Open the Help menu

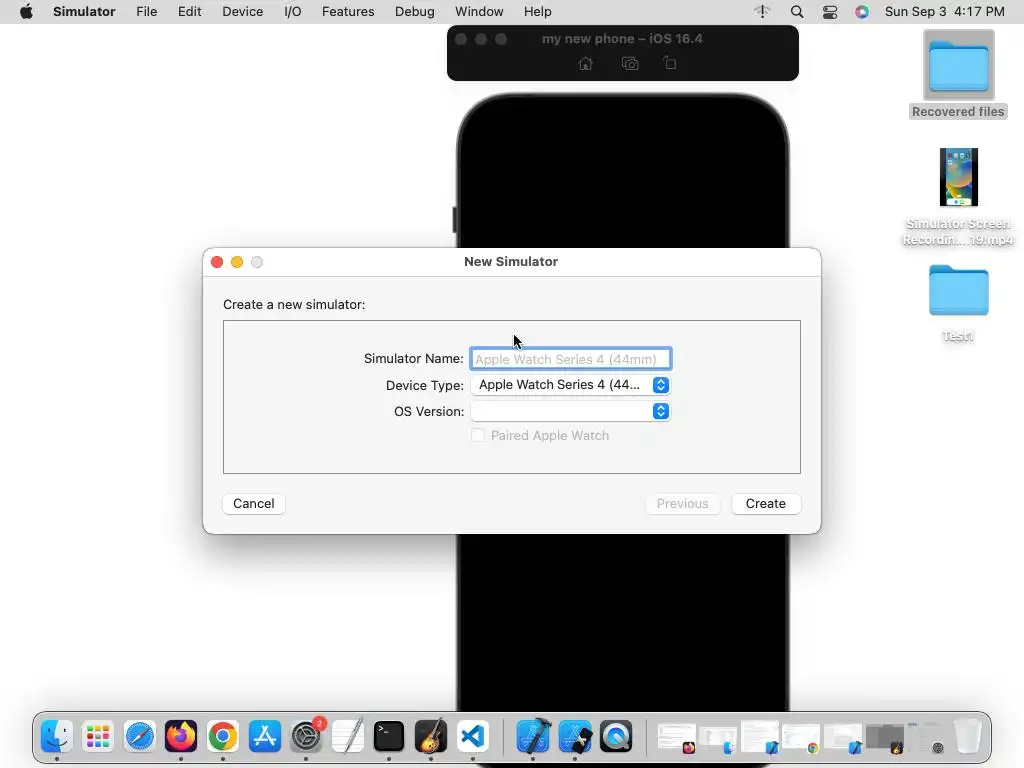[537, 12]
